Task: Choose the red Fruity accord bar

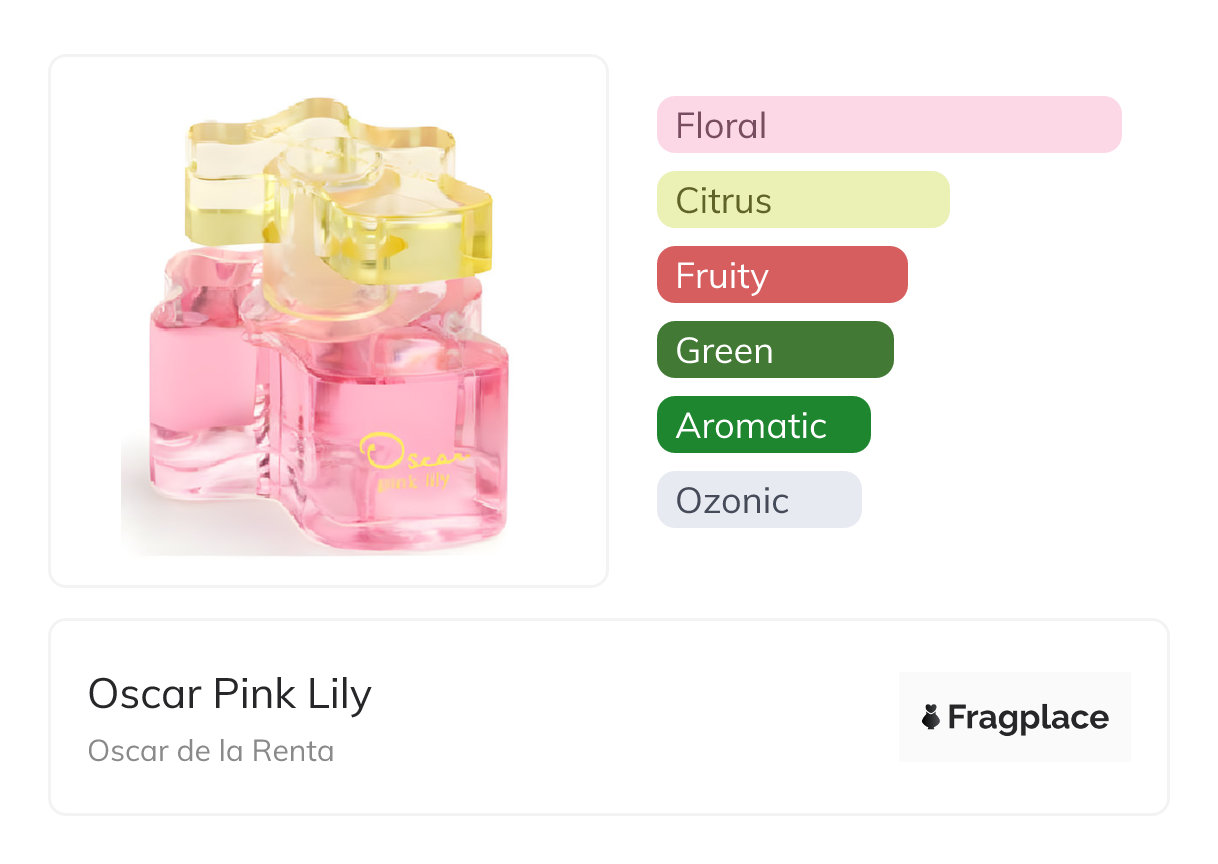Action: pos(782,275)
